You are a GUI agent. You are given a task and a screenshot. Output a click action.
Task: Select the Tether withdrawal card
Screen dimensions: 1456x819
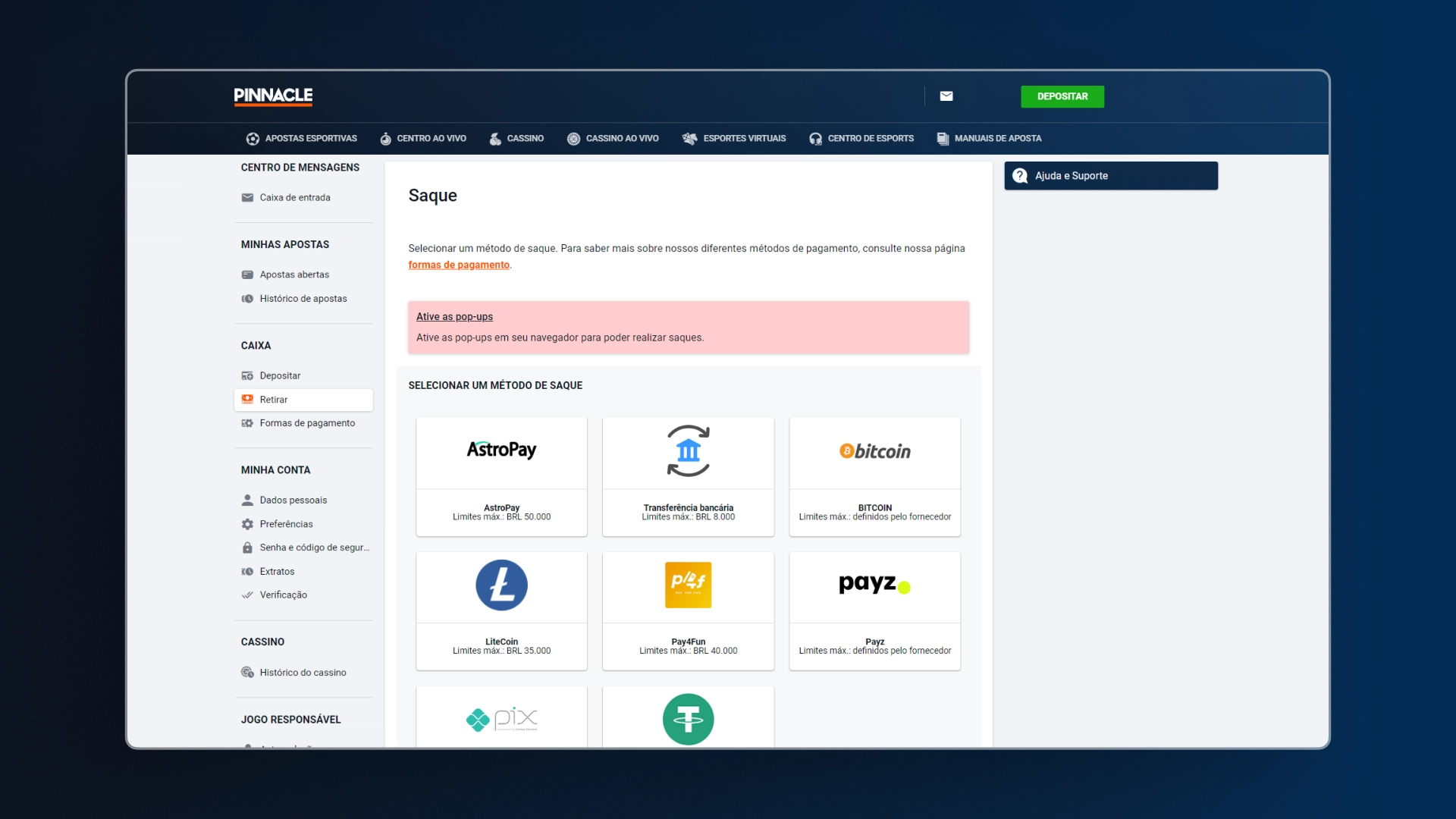click(688, 717)
